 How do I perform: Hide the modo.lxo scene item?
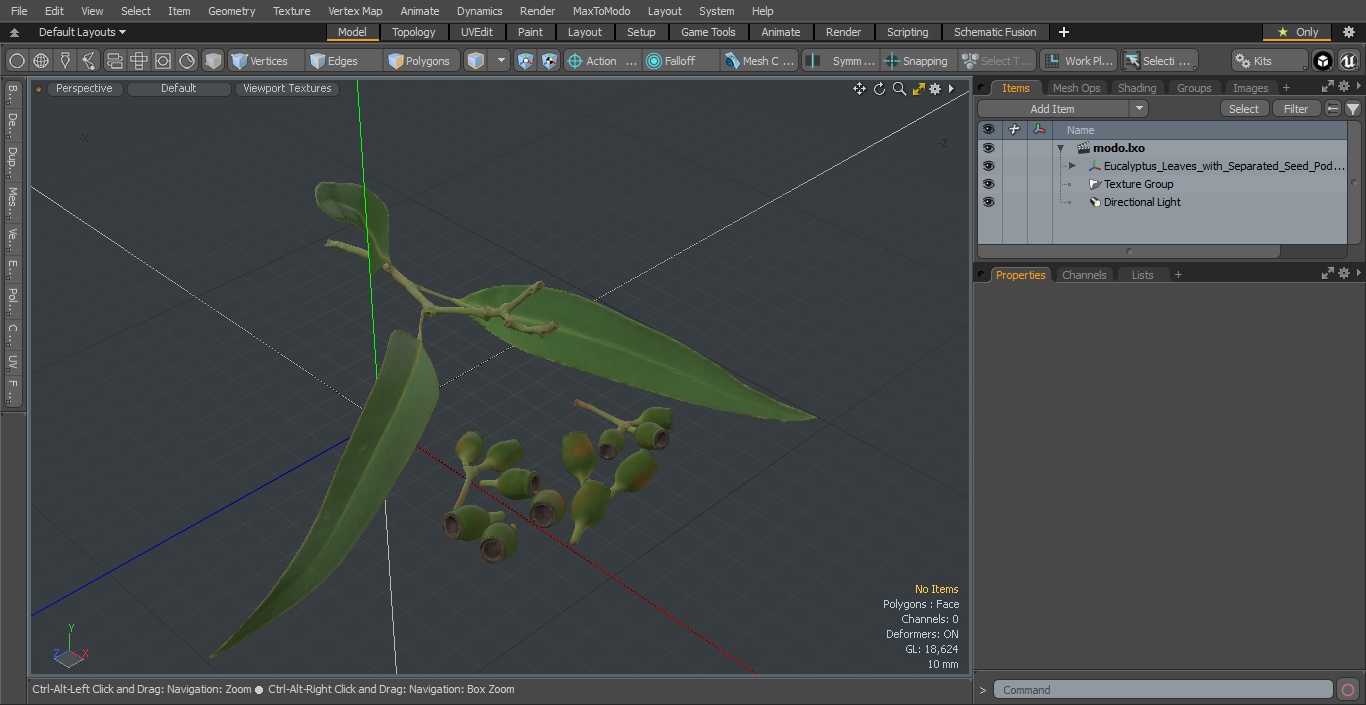988,148
